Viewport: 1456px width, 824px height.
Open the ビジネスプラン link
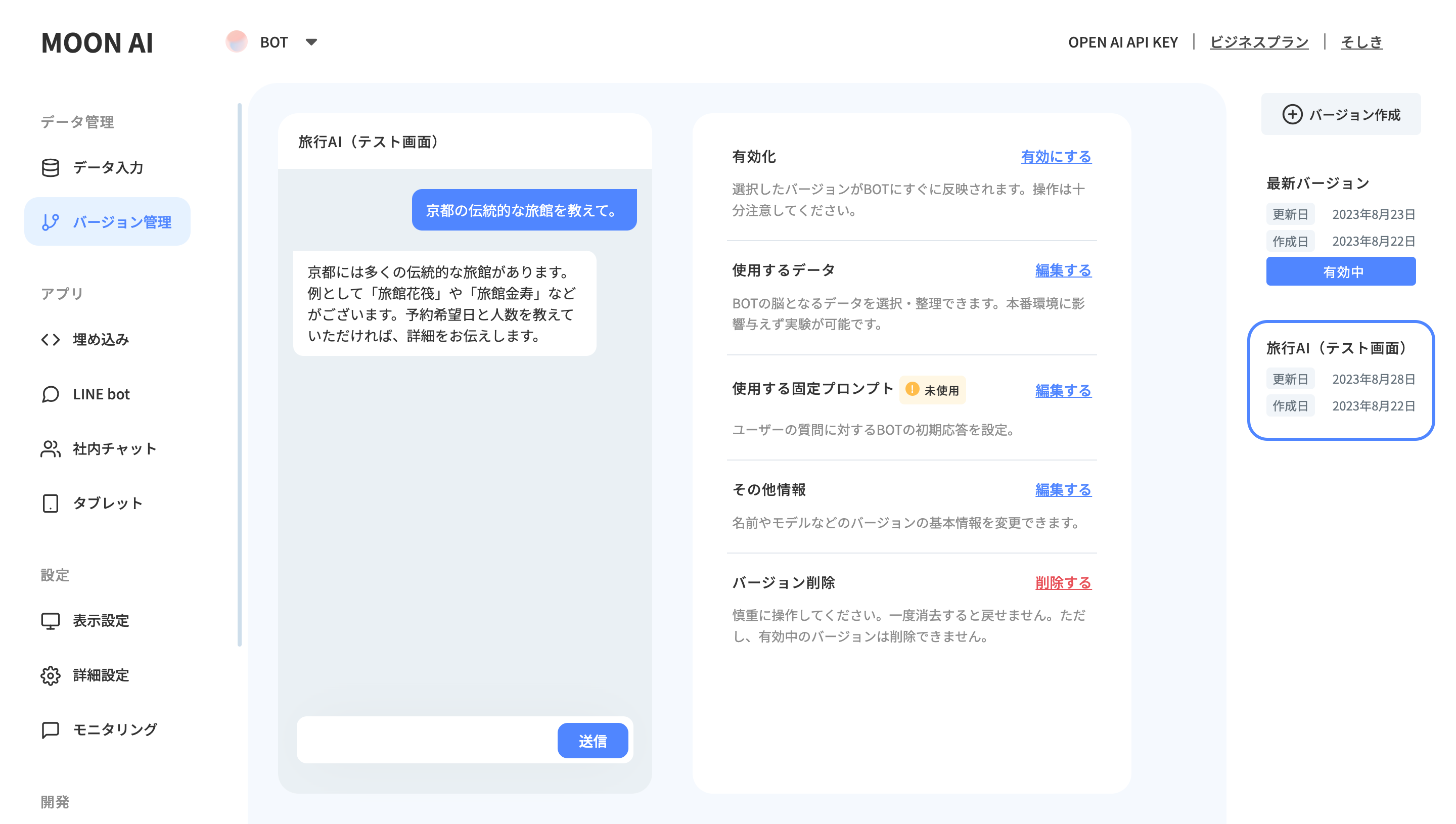pos(1258,42)
